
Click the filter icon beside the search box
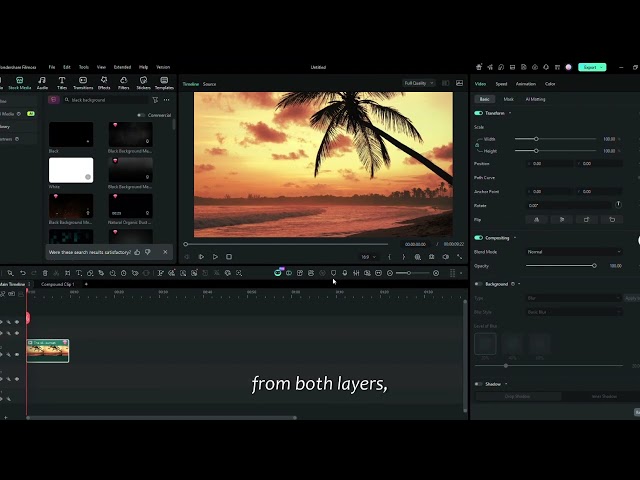point(155,100)
